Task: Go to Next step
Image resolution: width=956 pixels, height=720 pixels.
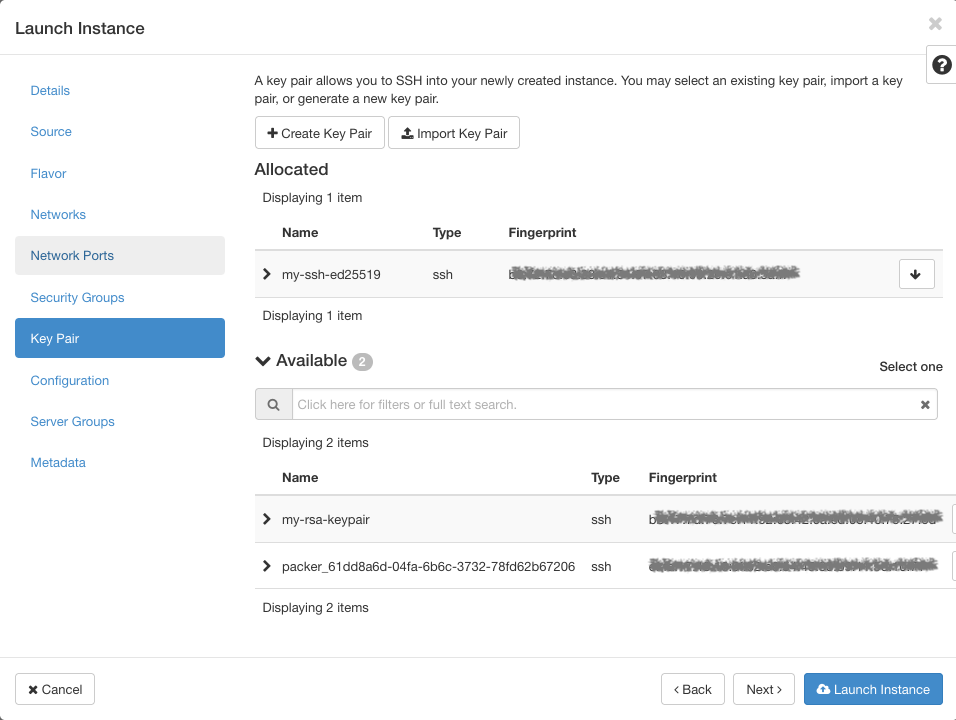Action: 764,689
